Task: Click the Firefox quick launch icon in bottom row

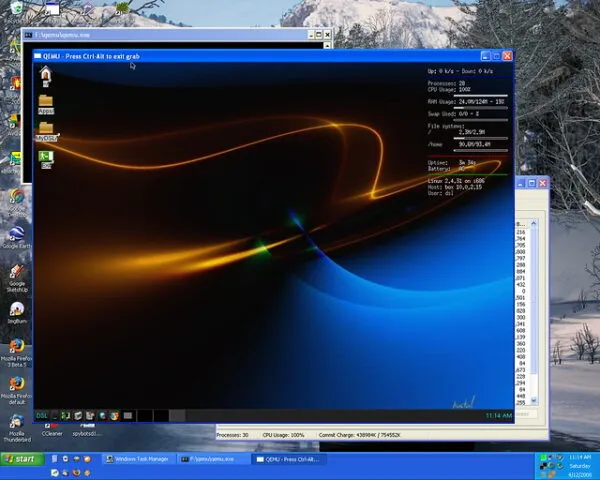Action: pos(76,473)
